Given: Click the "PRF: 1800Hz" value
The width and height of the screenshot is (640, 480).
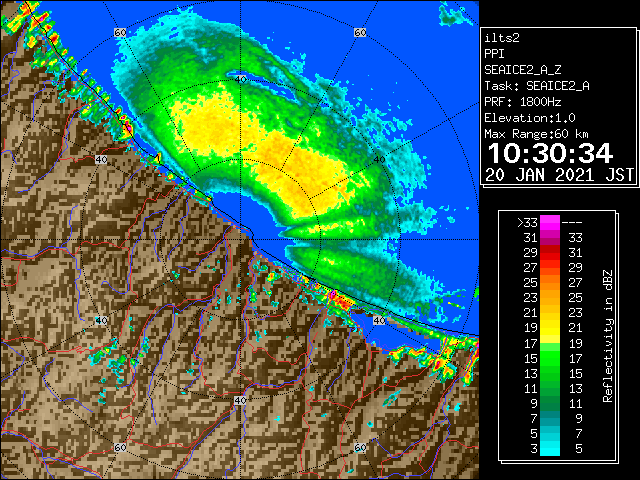Looking at the screenshot, I should tap(523, 102).
